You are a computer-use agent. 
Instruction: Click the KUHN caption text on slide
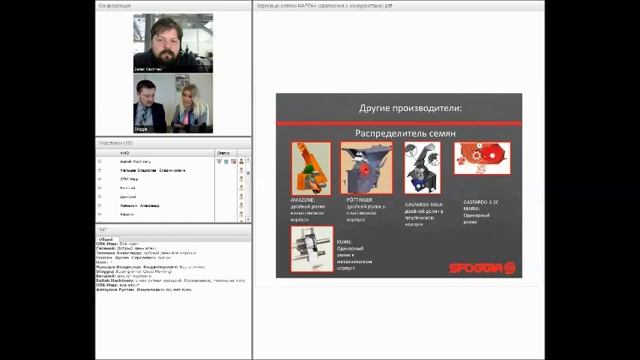click(x=354, y=255)
